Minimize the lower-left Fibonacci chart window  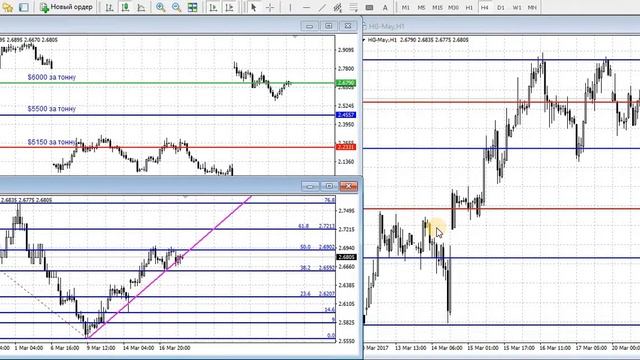click(x=310, y=186)
